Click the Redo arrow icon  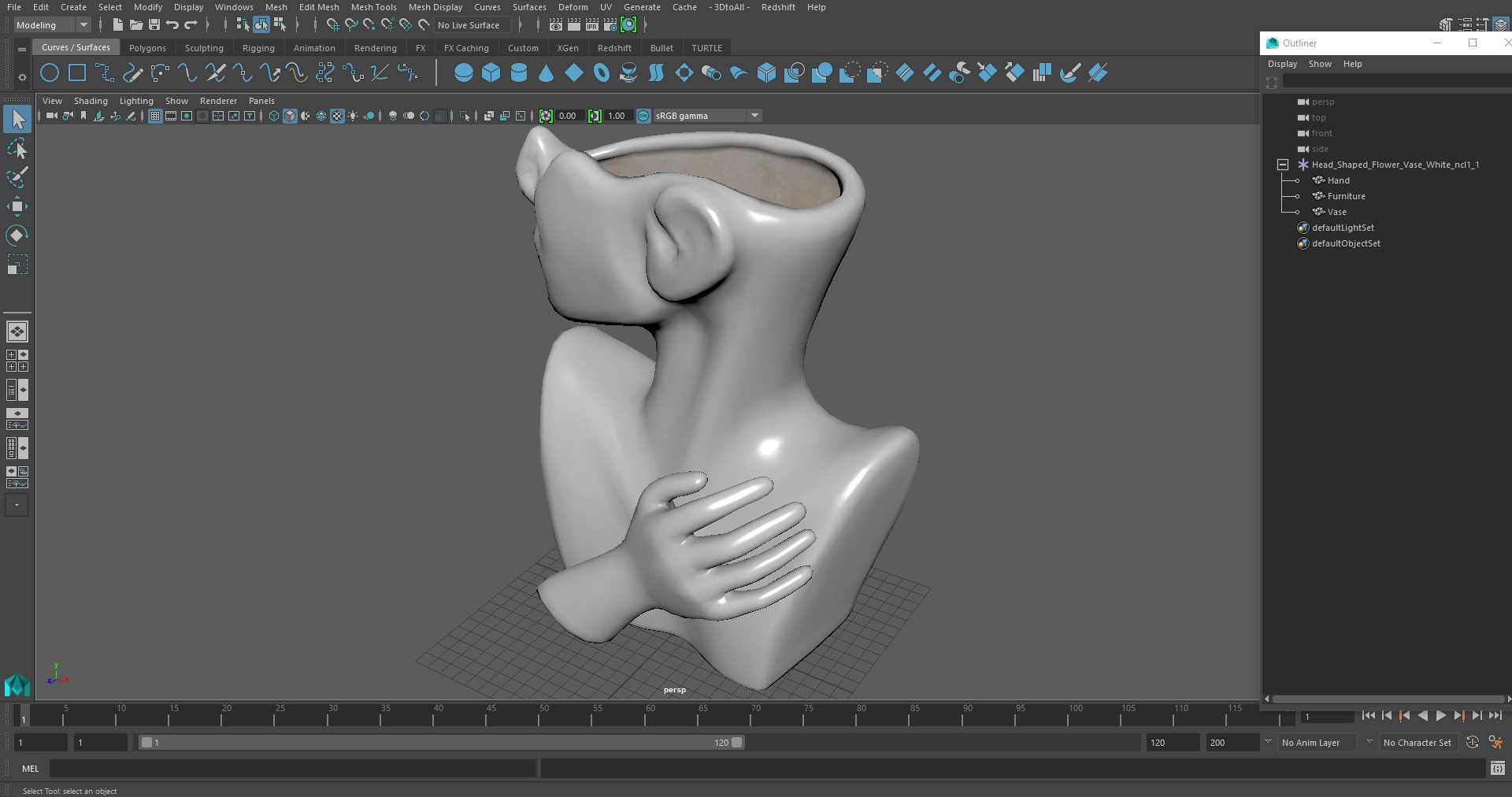(x=191, y=25)
